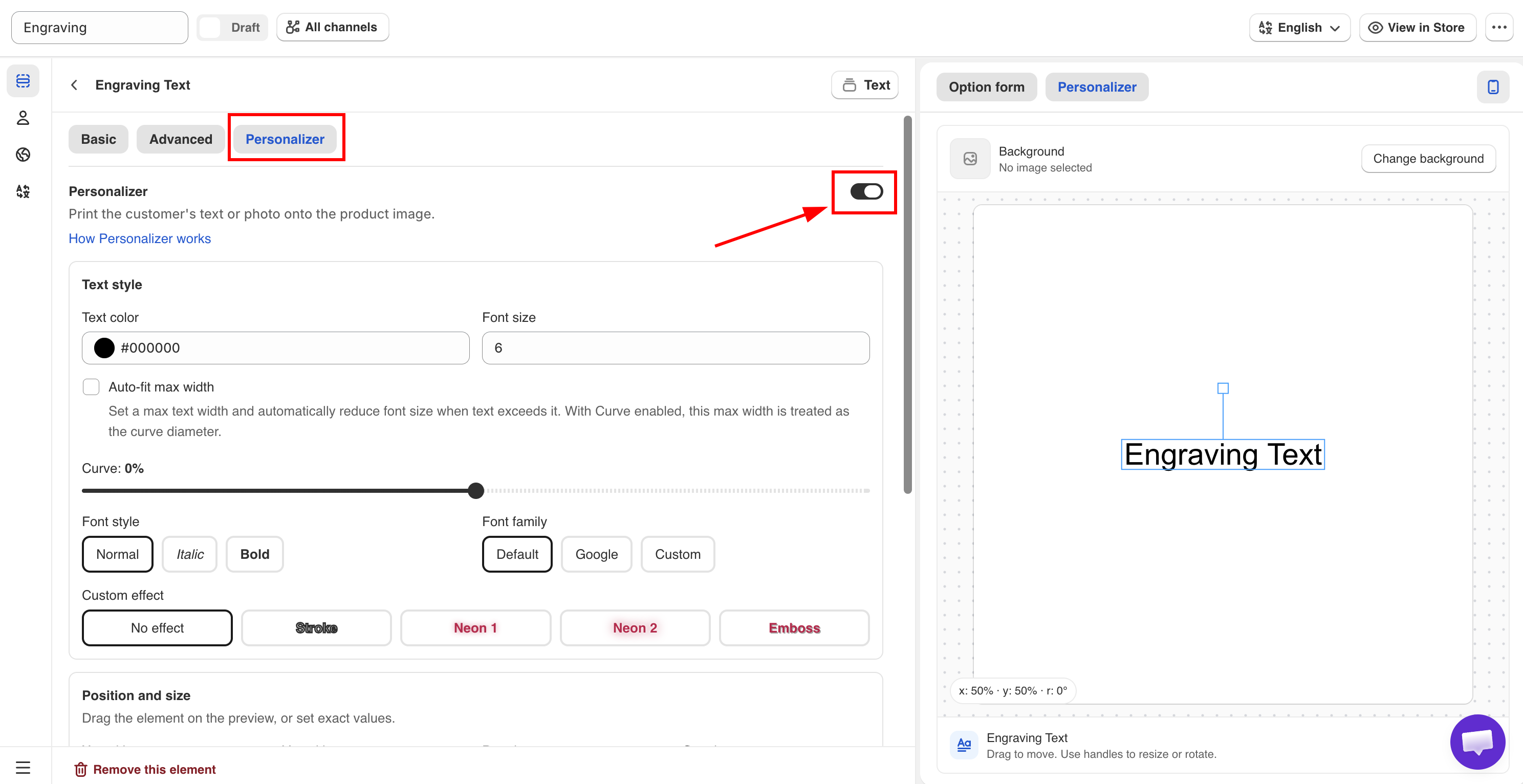Open the more options ellipsis menu
The height and width of the screenshot is (784, 1523).
pos(1499,27)
